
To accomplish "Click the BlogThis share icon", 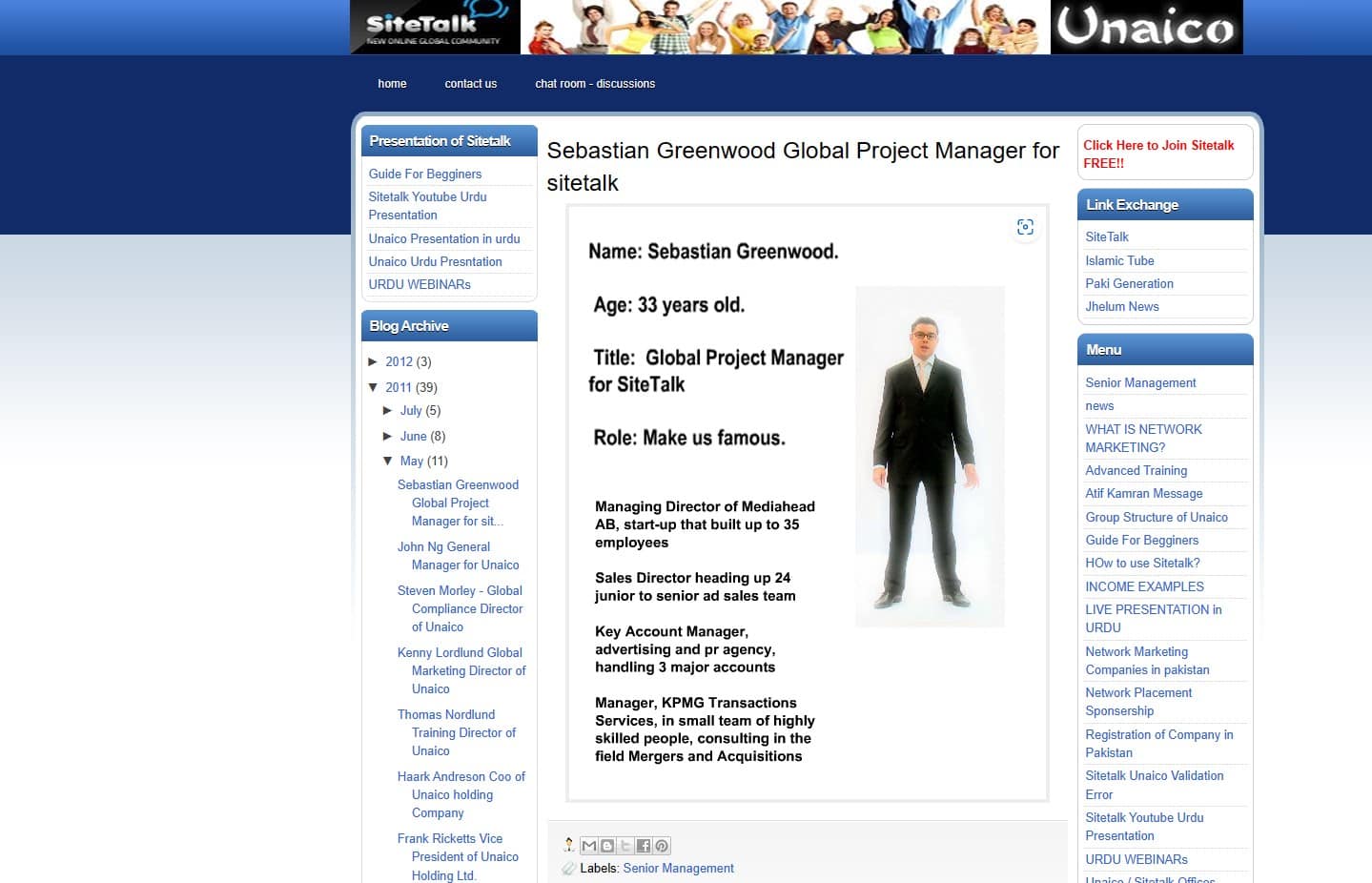I will click(607, 846).
